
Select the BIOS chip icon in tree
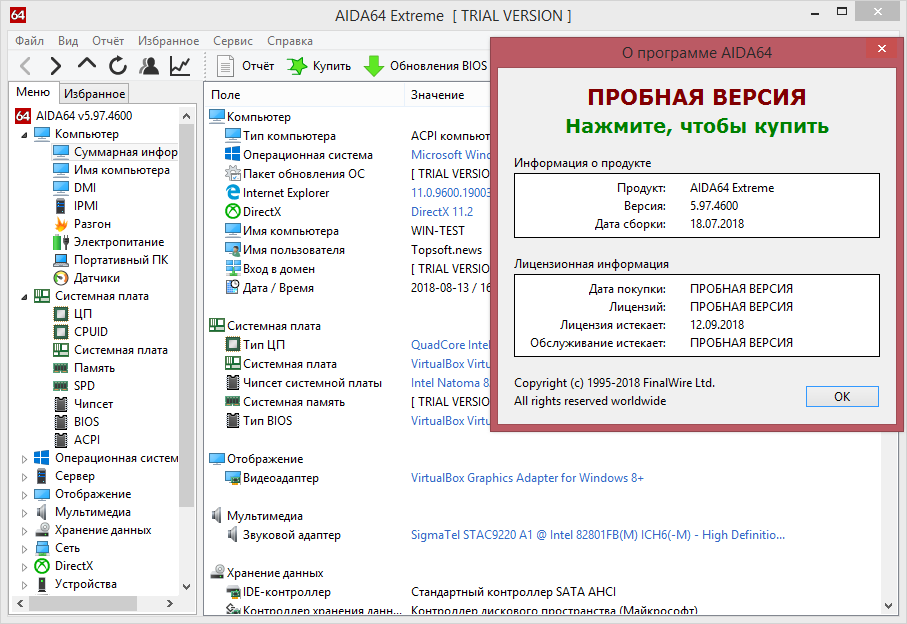point(61,422)
